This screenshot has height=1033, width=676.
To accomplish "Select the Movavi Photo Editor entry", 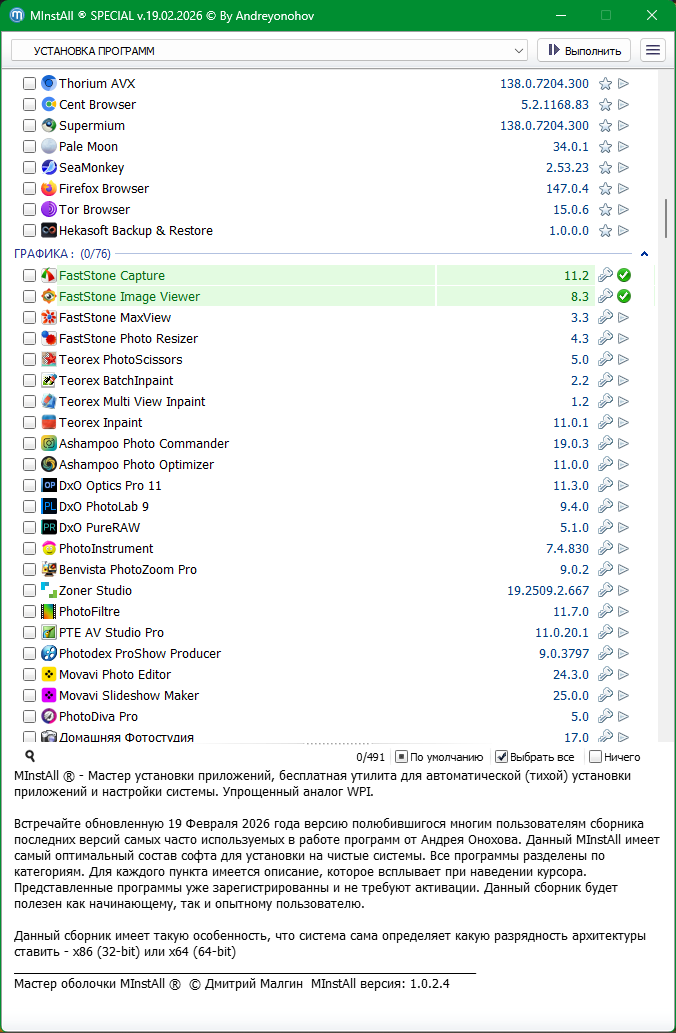I will point(115,675).
